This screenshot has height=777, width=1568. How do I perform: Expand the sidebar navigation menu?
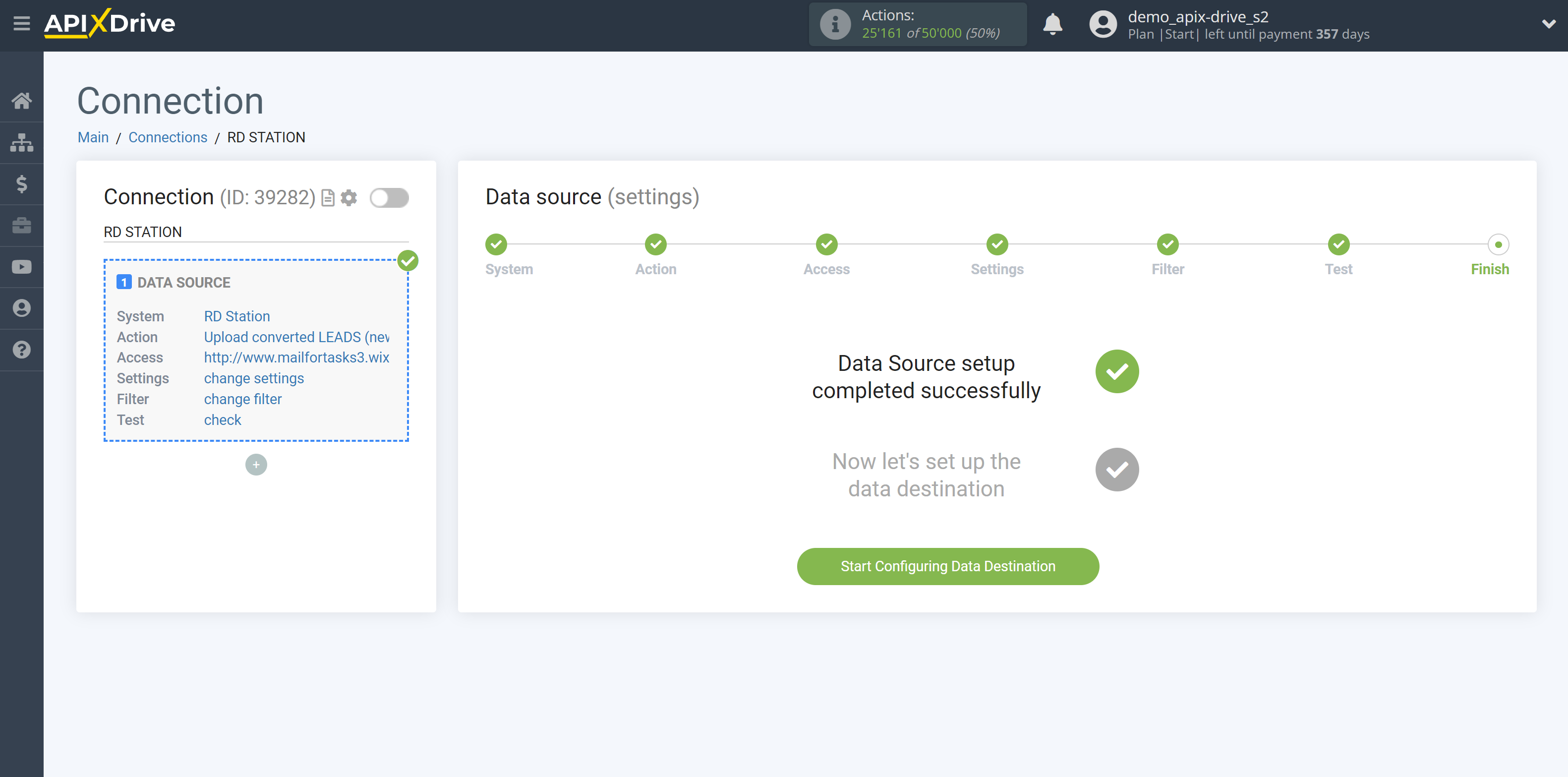(21, 23)
